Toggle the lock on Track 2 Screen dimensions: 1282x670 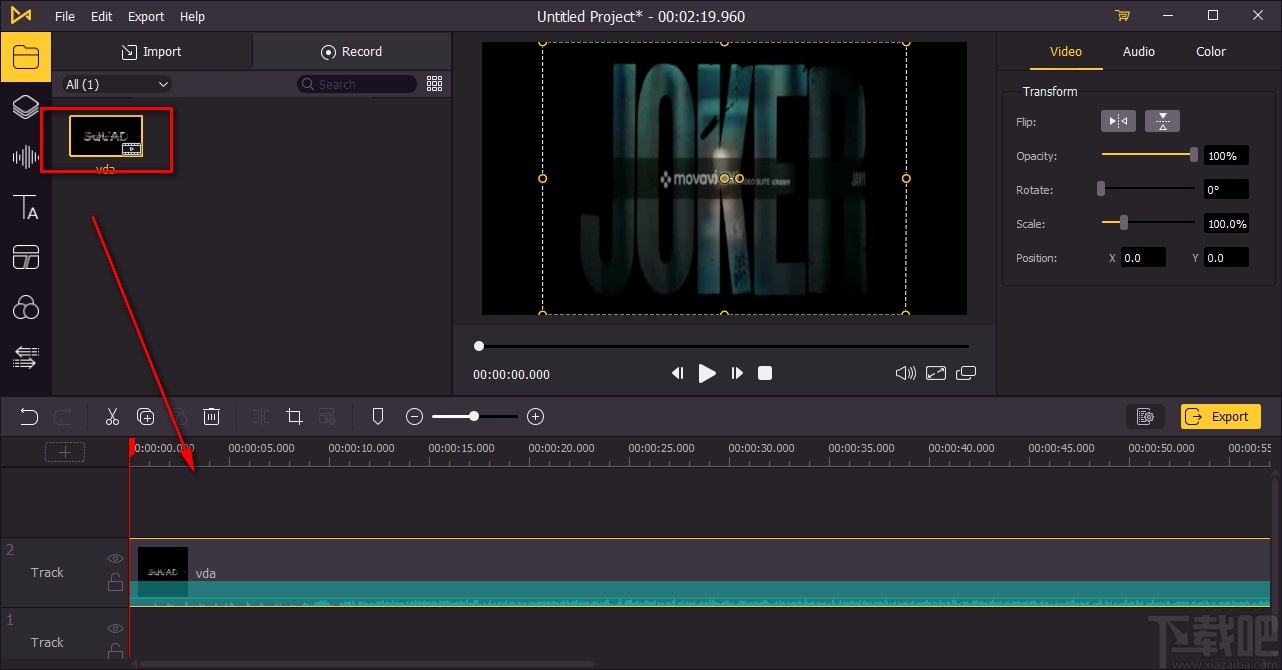click(x=116, y=582)
